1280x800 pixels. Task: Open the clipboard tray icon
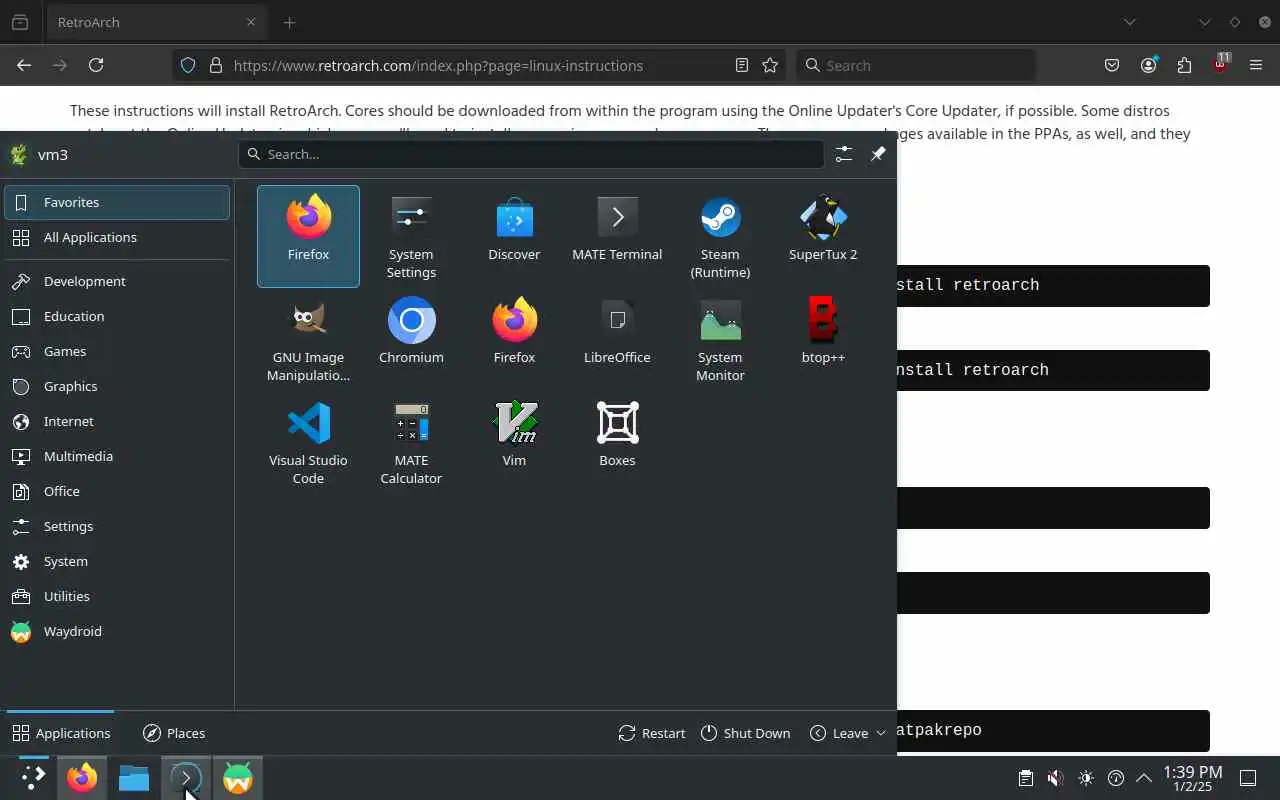click(x=1025, y=778)
